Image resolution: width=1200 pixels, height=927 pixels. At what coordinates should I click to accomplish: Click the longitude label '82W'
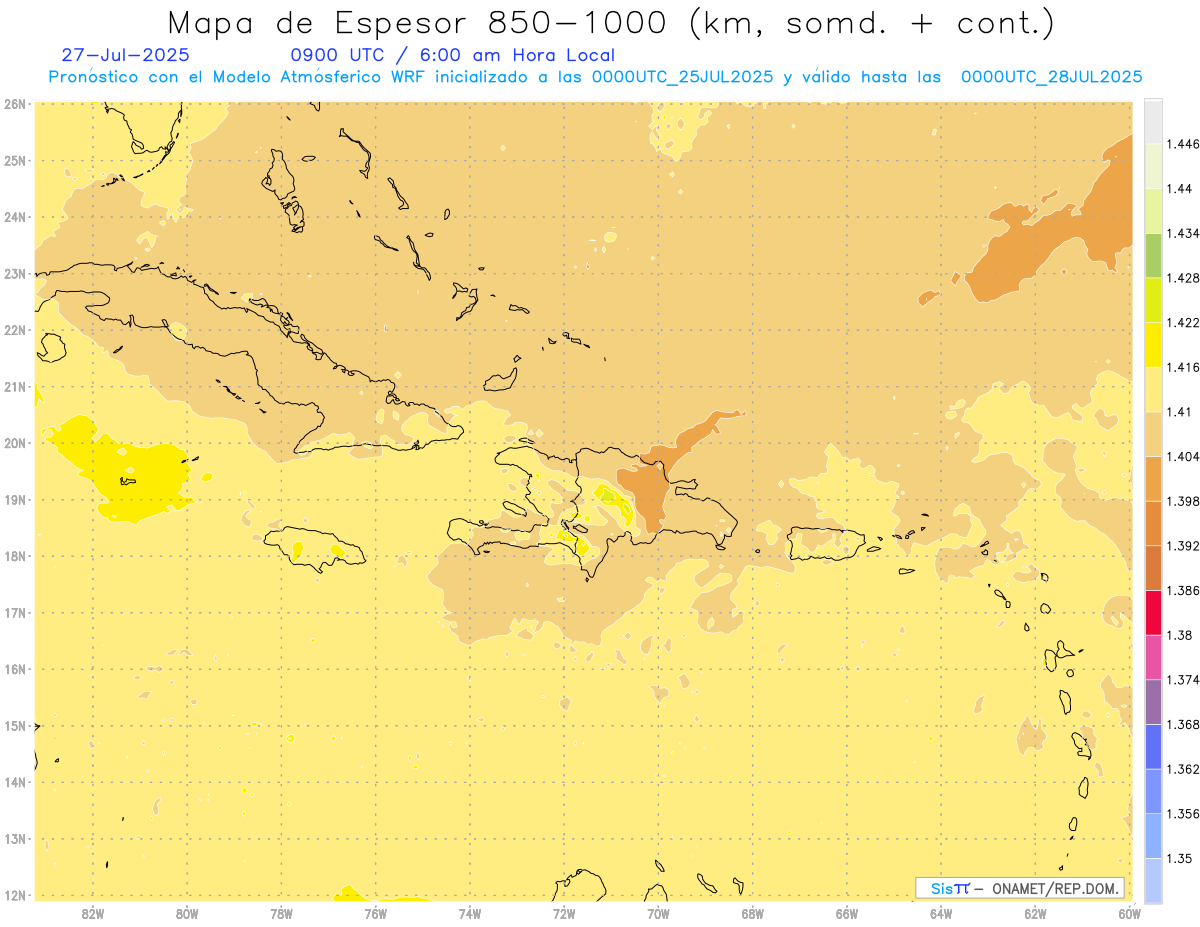click(x=92, y=913)
